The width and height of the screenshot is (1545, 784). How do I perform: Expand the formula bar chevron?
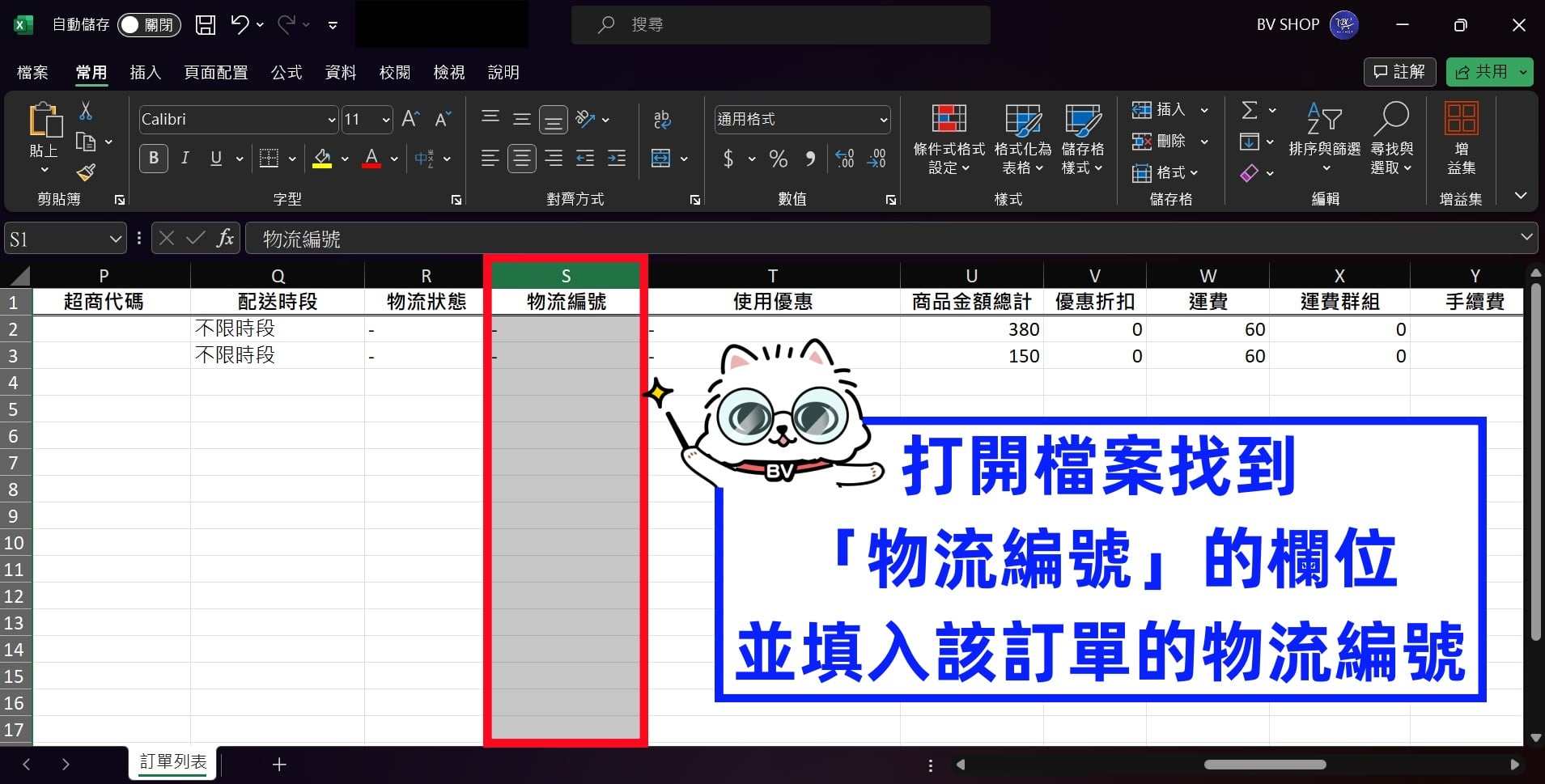(x=1526, y=238)
